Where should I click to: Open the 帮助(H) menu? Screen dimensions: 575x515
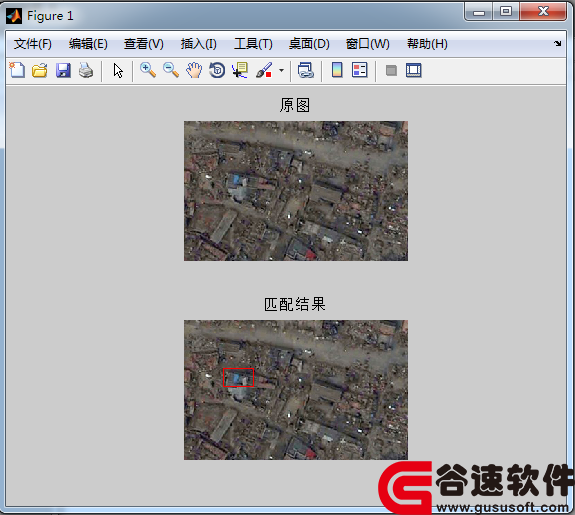[x=427, y=44]
